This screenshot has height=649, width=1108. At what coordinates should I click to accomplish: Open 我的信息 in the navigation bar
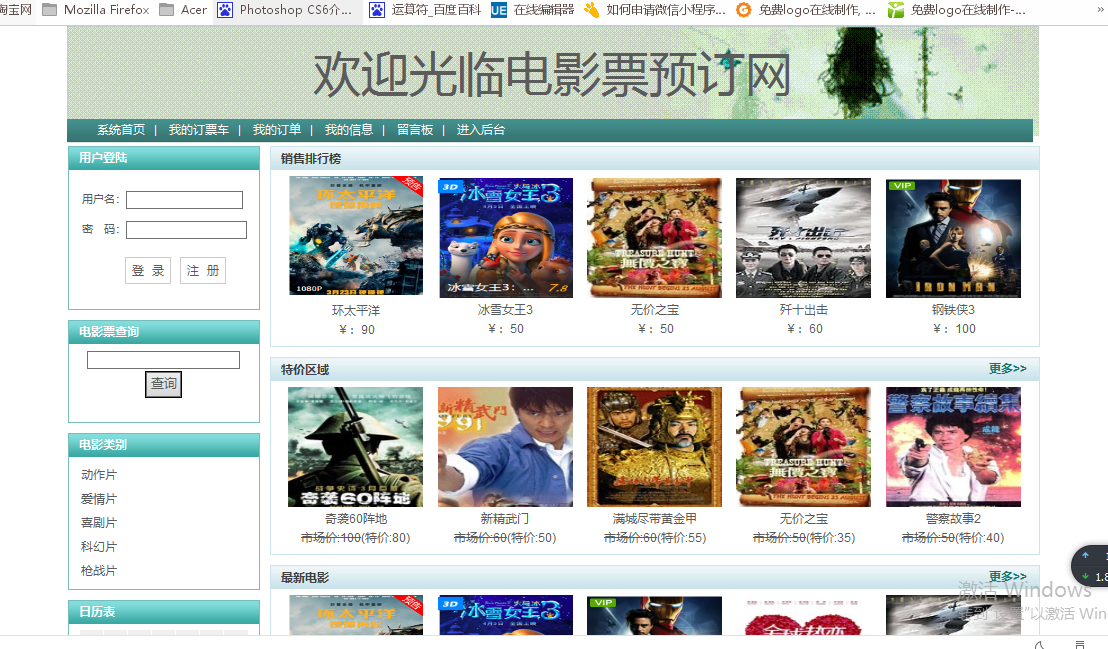coord(348,130)
